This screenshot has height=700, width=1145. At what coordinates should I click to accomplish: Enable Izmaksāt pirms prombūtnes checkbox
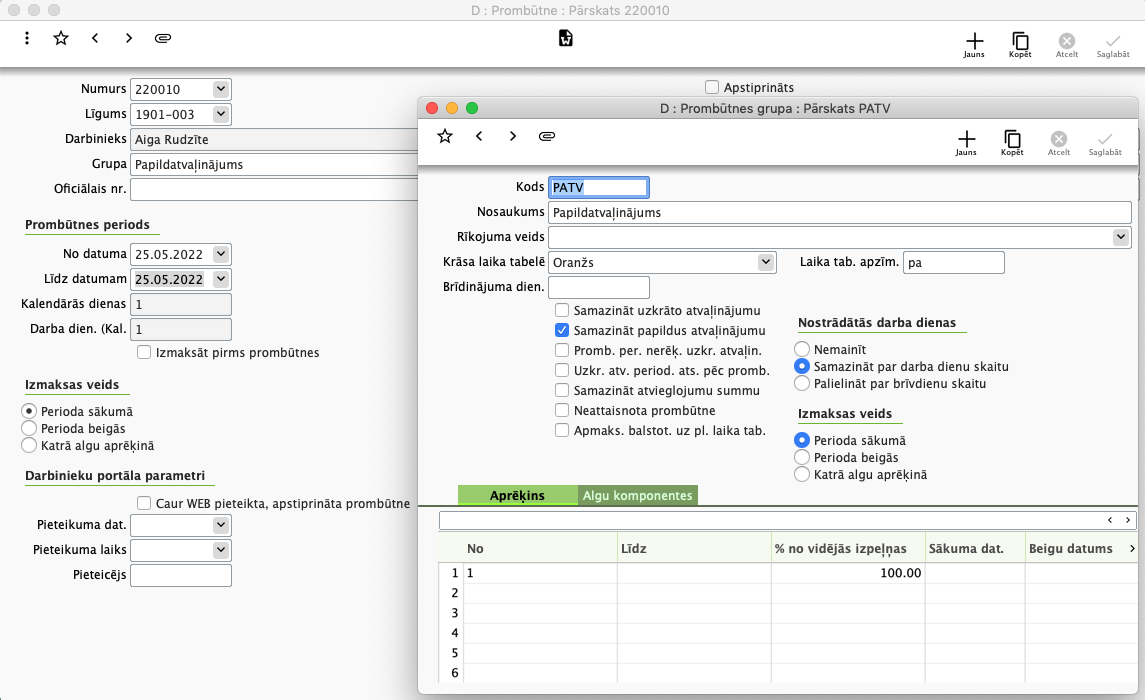144,353
